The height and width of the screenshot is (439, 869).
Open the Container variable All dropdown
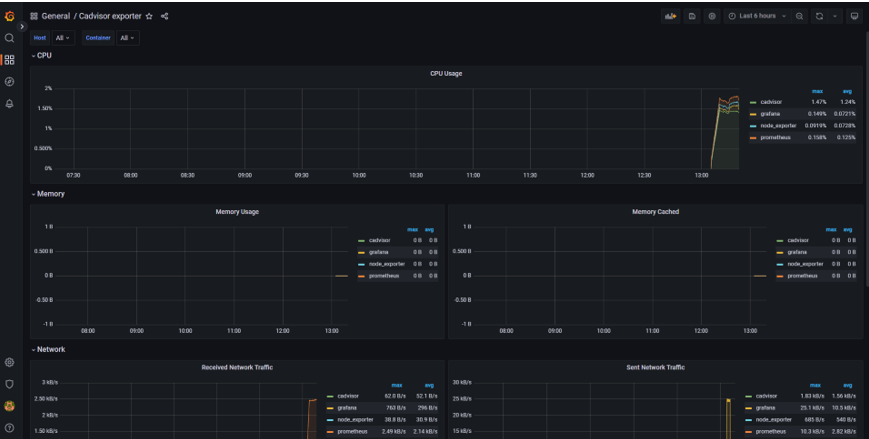127,38
